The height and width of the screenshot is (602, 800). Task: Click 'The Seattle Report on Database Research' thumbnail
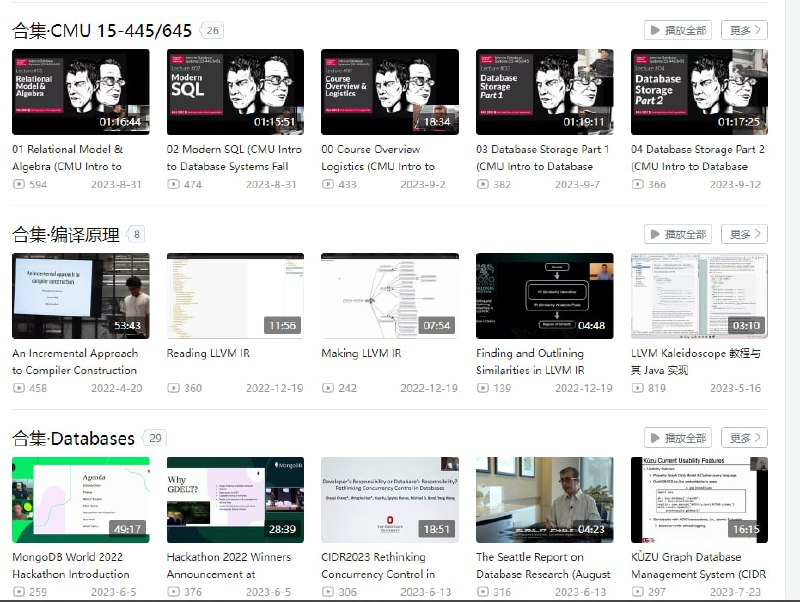(x=544, y=498)
